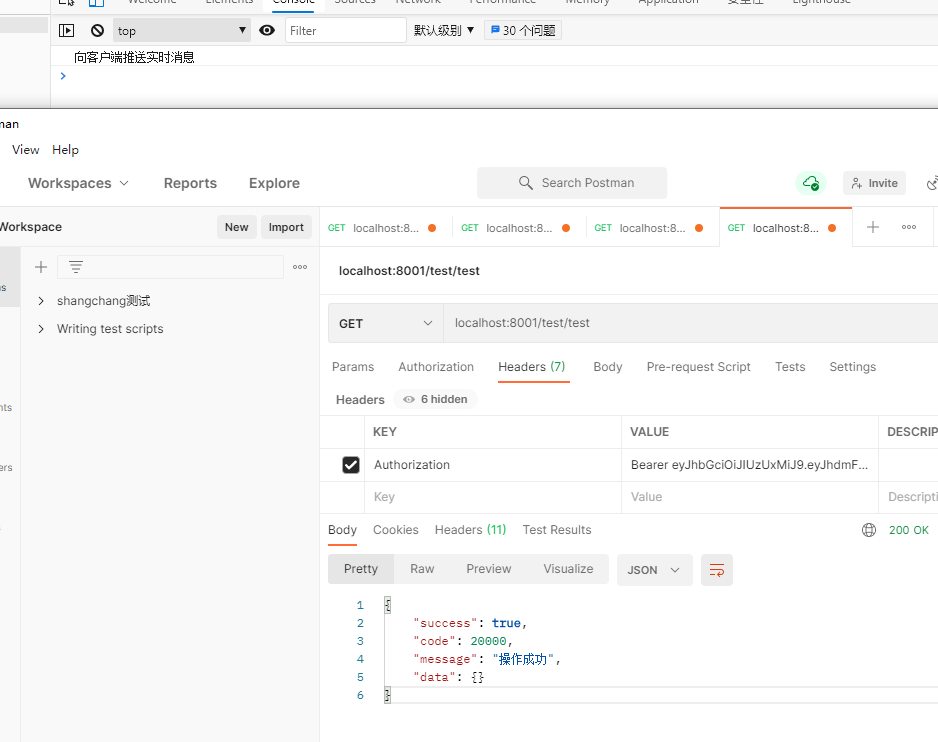
Task: Toggle live expression eye icon
Action: [x=267, y=31]
